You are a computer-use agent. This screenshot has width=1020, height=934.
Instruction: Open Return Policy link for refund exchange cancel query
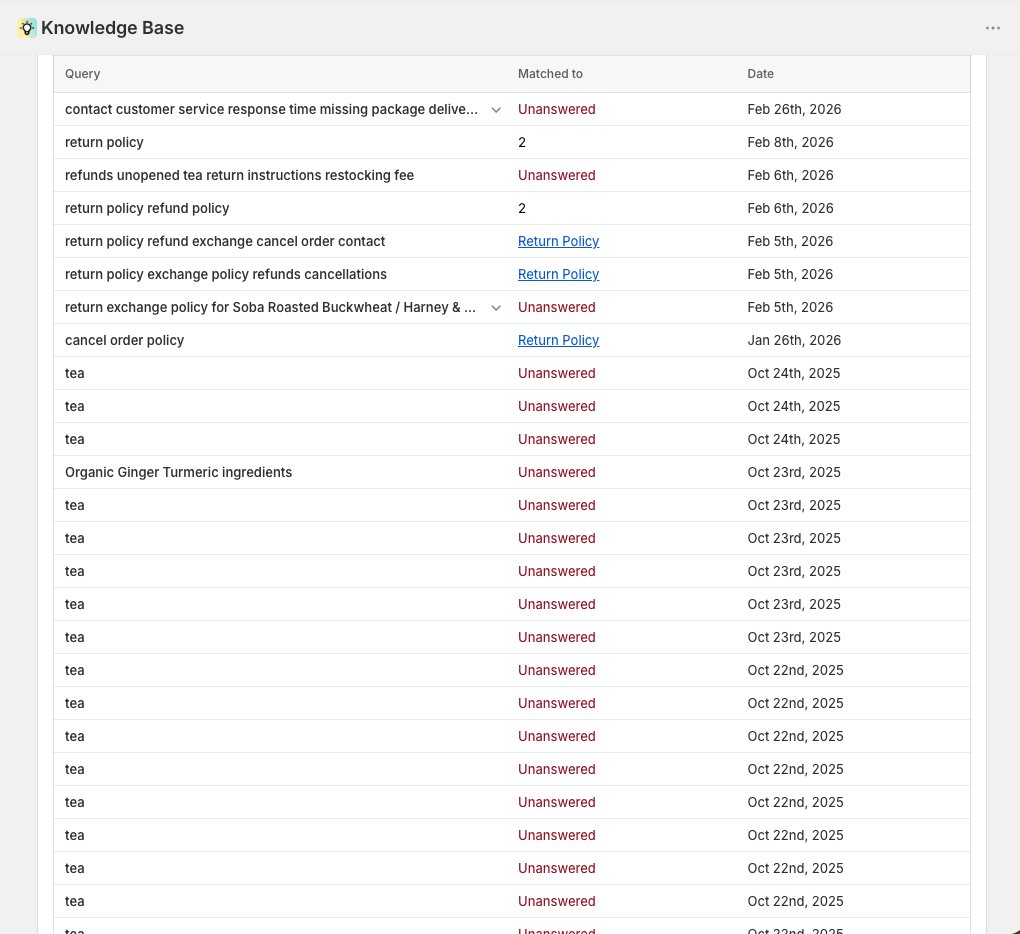tap(558, 241)
